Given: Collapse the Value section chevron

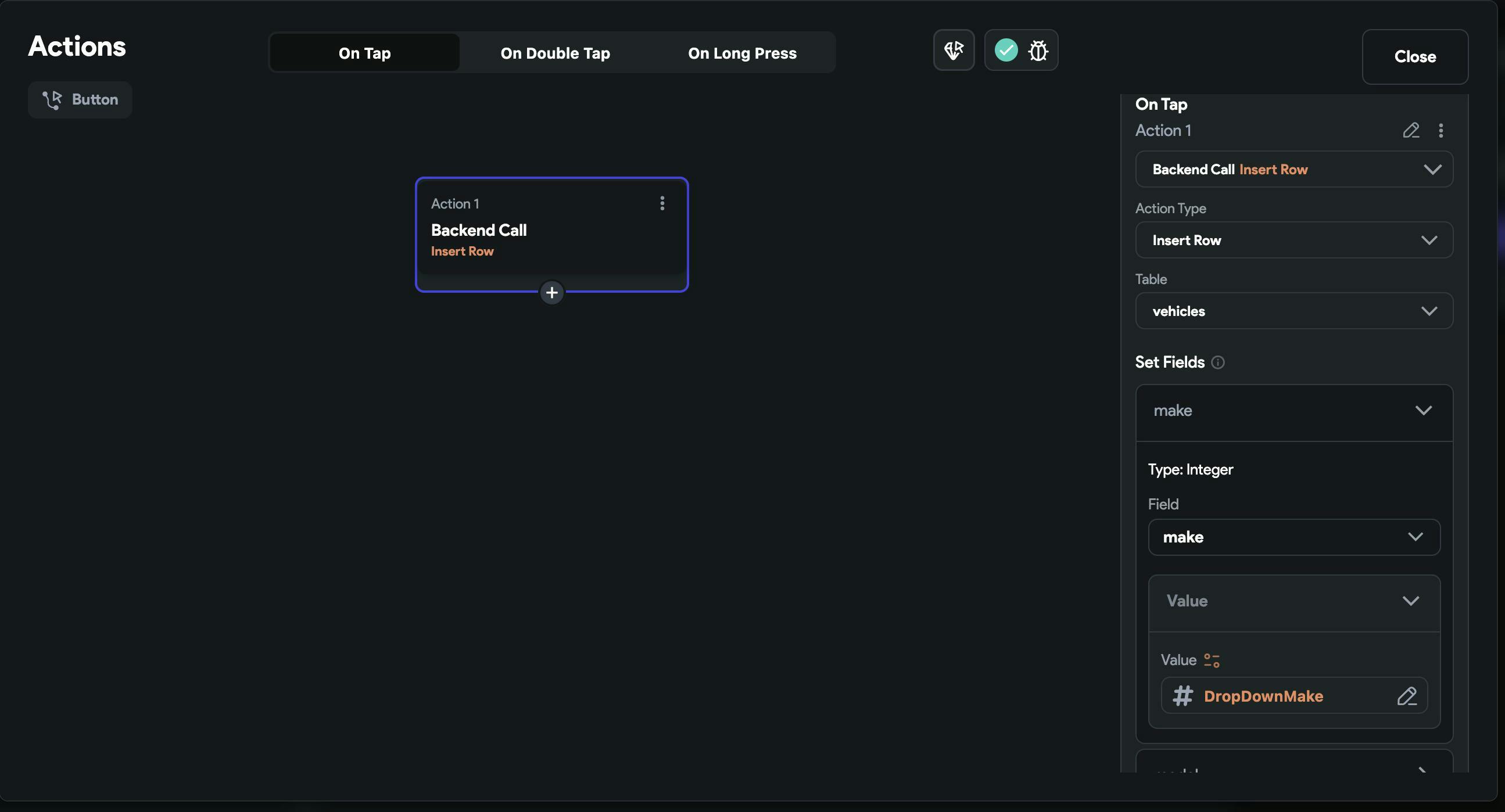Looking at the screenshot, I should (x=1411, y=601).
